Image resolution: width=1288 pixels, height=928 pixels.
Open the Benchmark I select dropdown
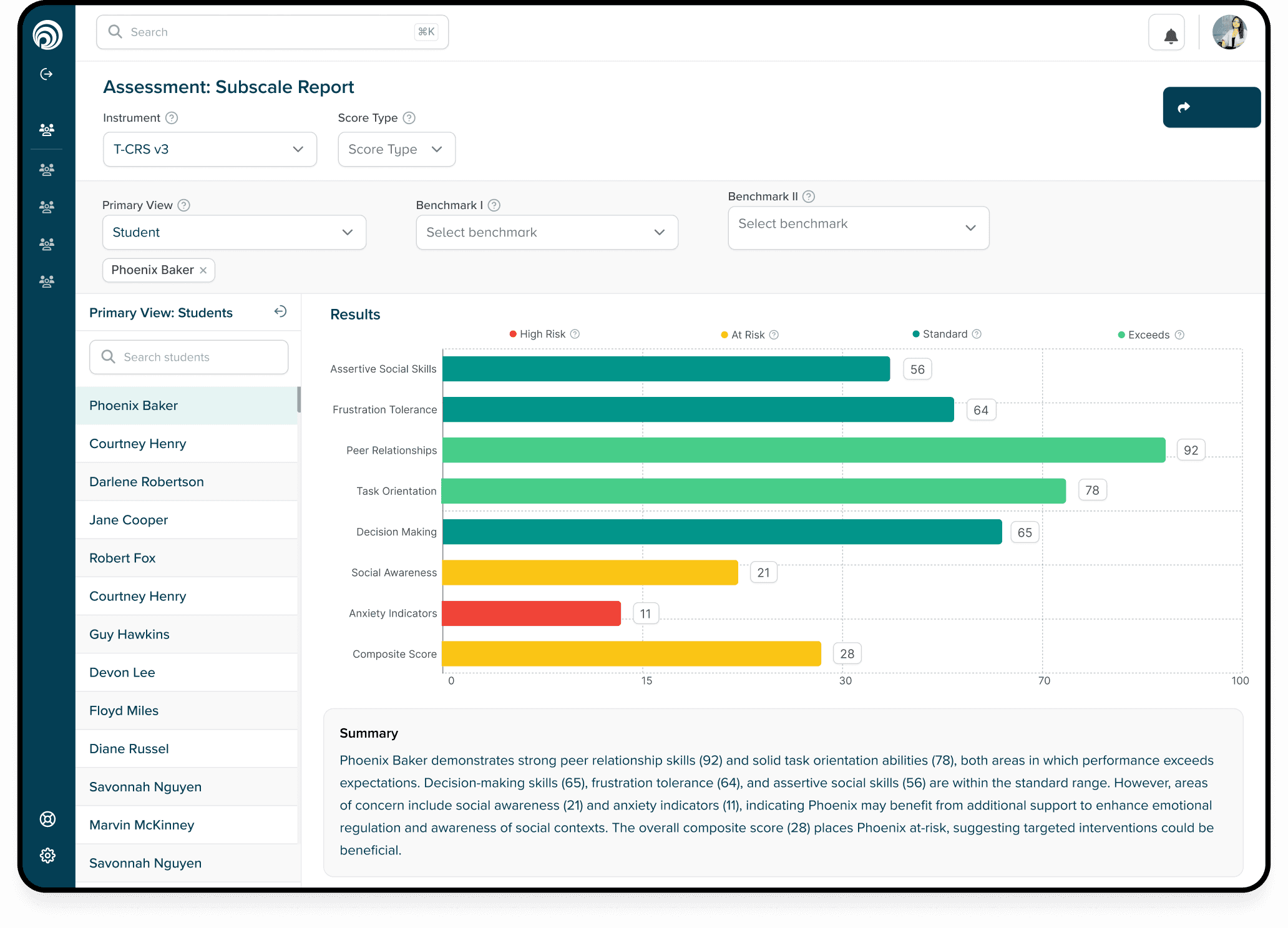point(546,232)
